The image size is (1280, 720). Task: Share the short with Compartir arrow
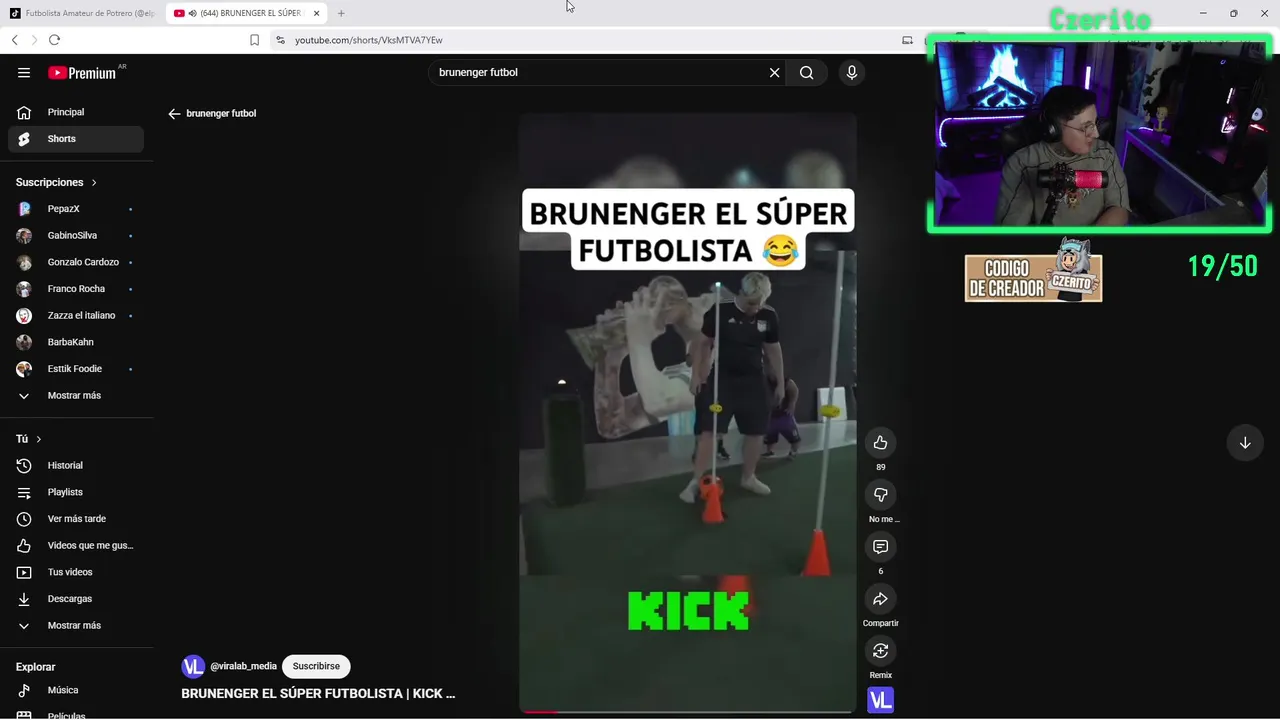click(x=880, y=599)
